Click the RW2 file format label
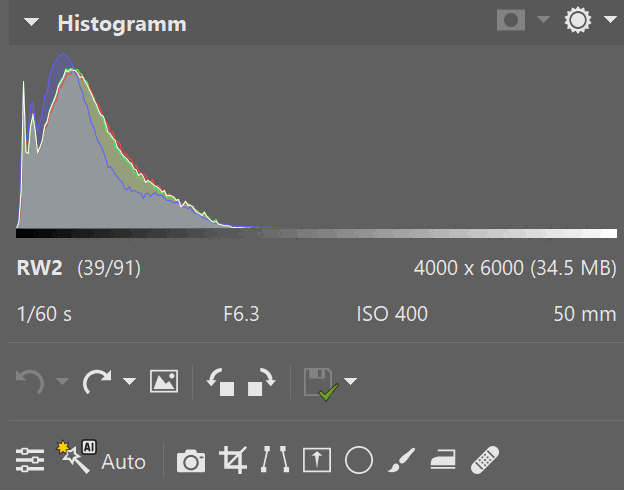The width and height of the screenshot is (624, 491). [39, 268]
